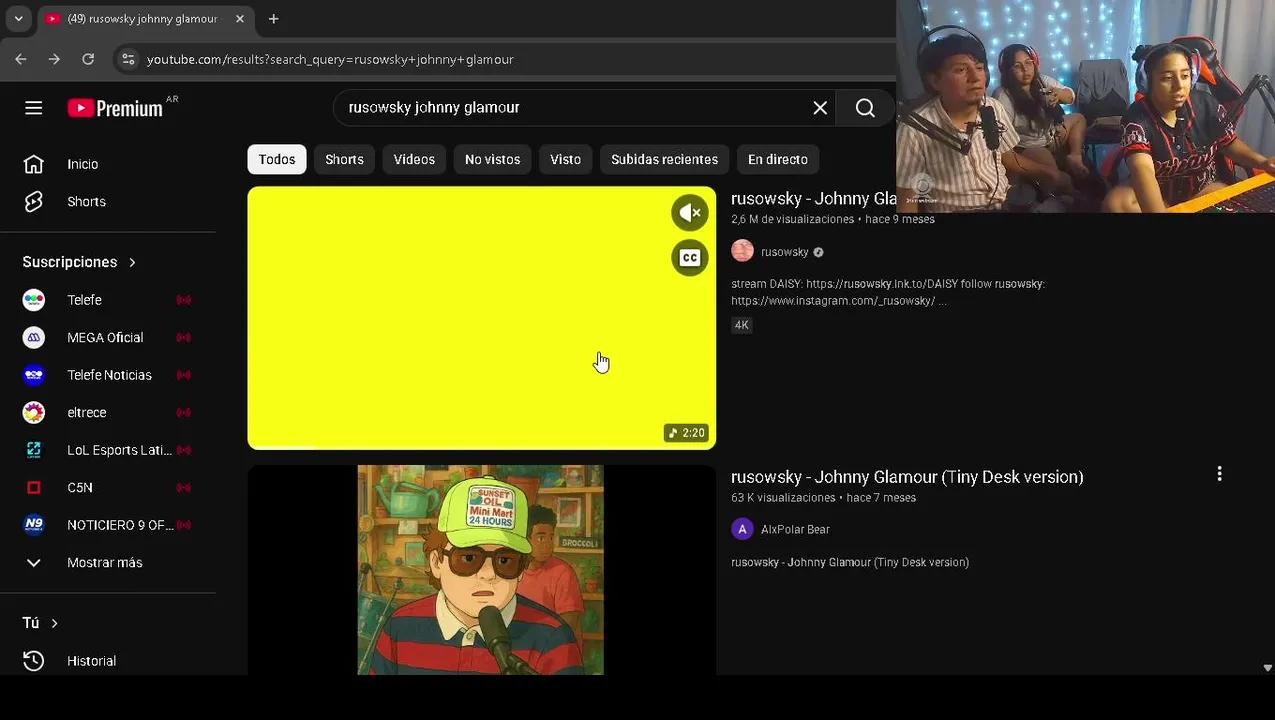Click the magnifier search button
1275x720 pixels.
tap(865, 108)
